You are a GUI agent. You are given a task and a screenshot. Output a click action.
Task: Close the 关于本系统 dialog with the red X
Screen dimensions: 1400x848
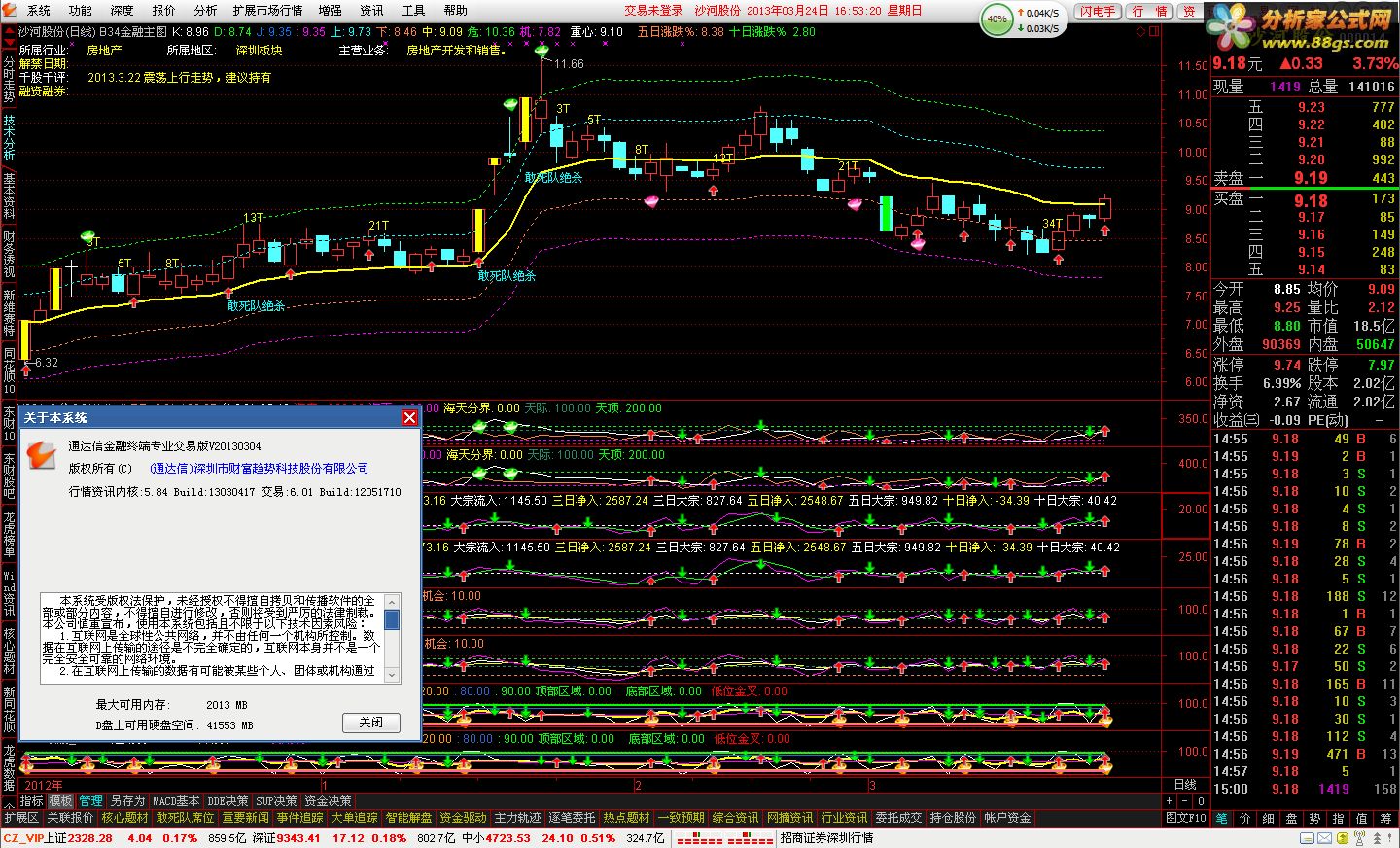coord(409,417)
